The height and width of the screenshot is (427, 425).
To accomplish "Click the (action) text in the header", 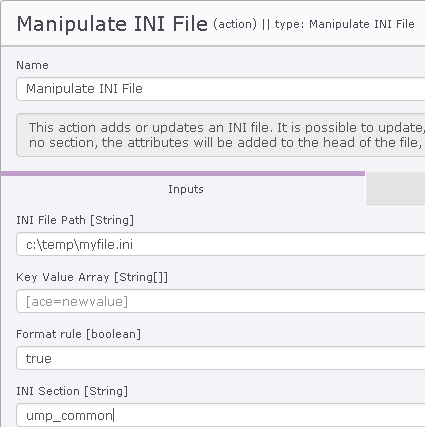I will point(235,24).
